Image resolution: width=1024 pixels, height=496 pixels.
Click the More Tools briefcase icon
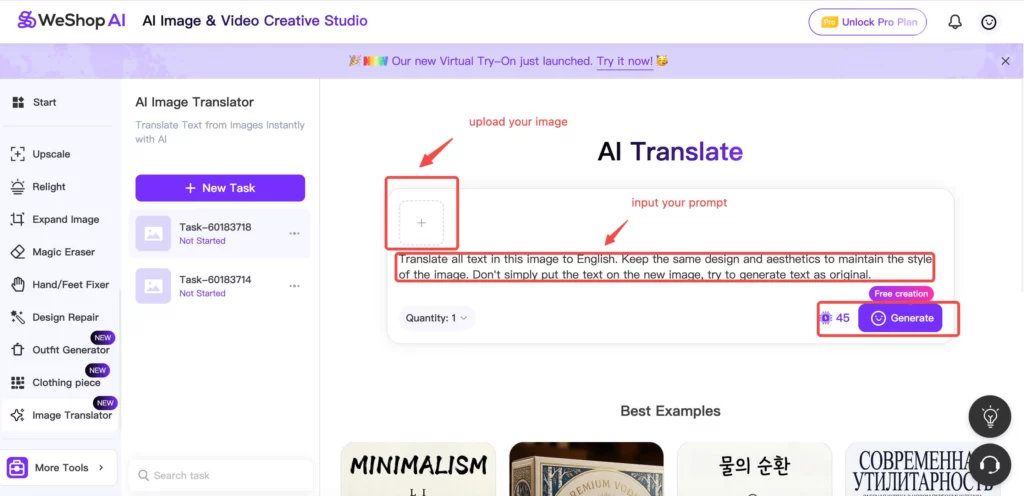[18, 467]
